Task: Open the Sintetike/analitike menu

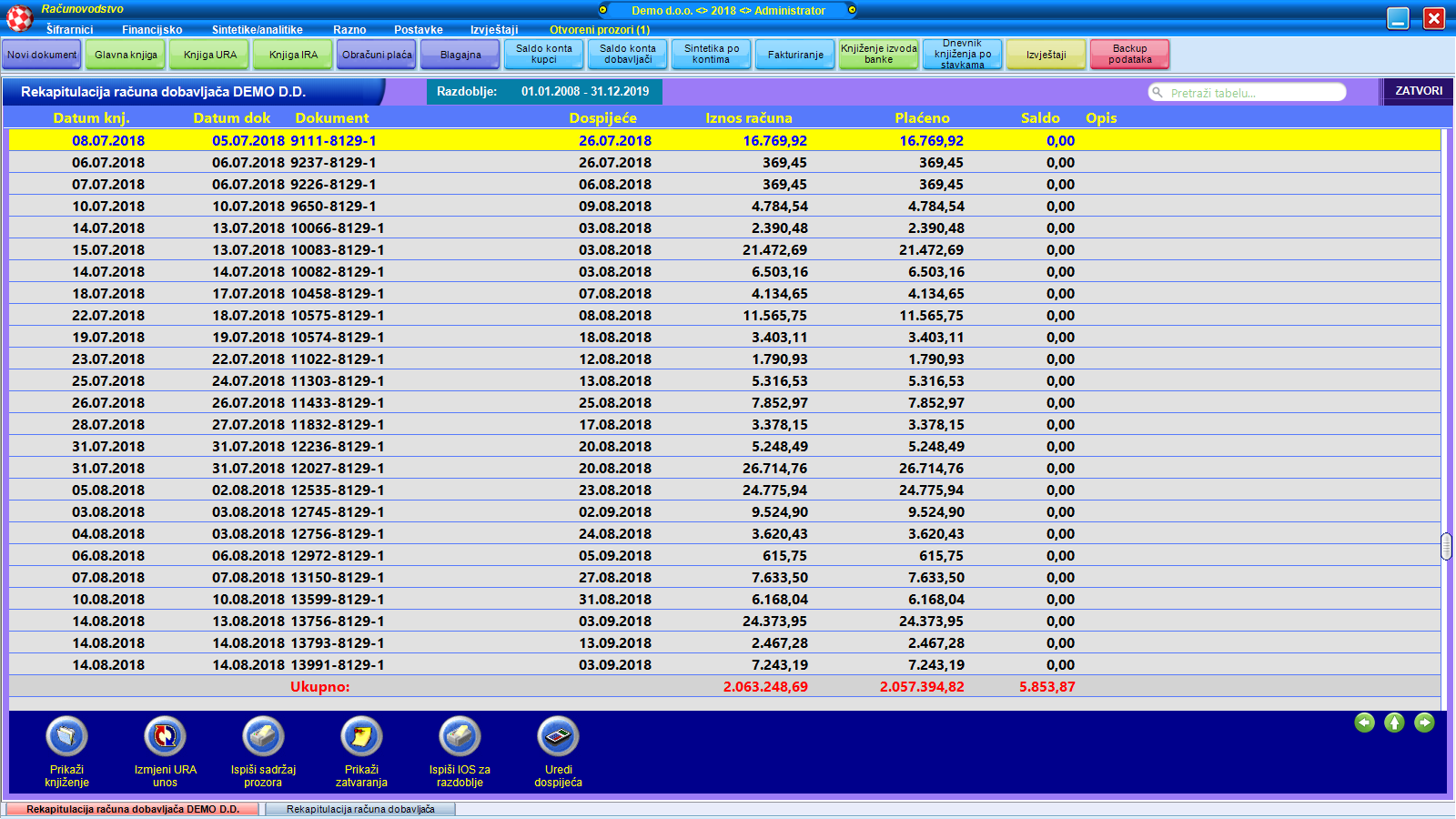Action: (258, 30)
